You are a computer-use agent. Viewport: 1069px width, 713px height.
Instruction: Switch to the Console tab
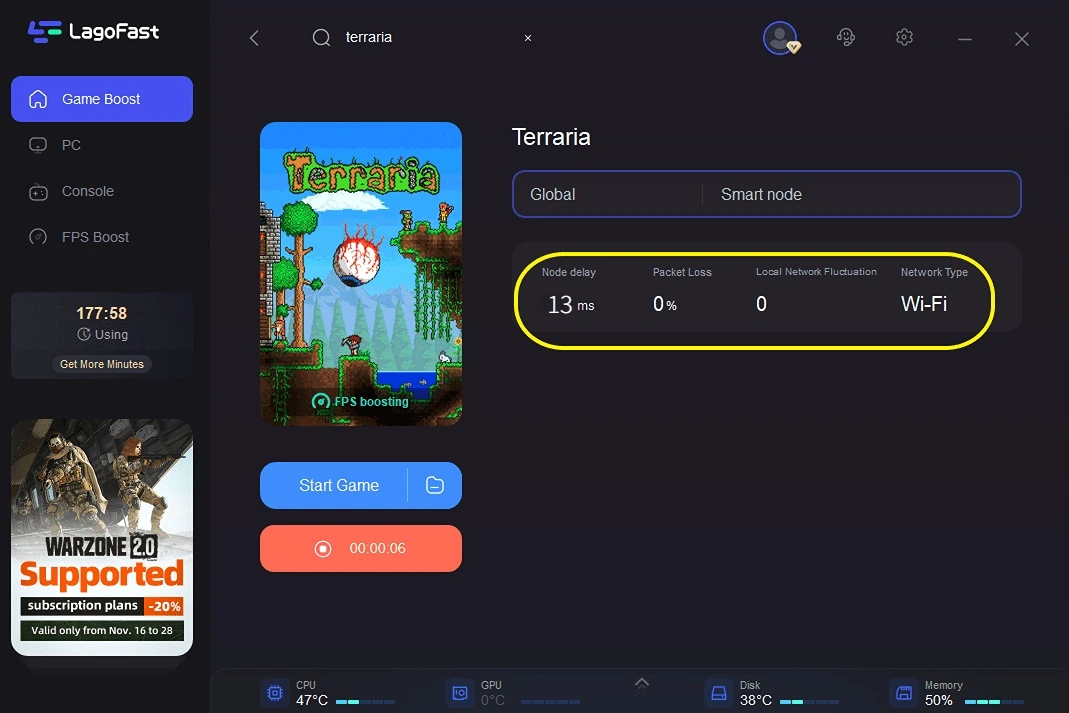point(102,192)
